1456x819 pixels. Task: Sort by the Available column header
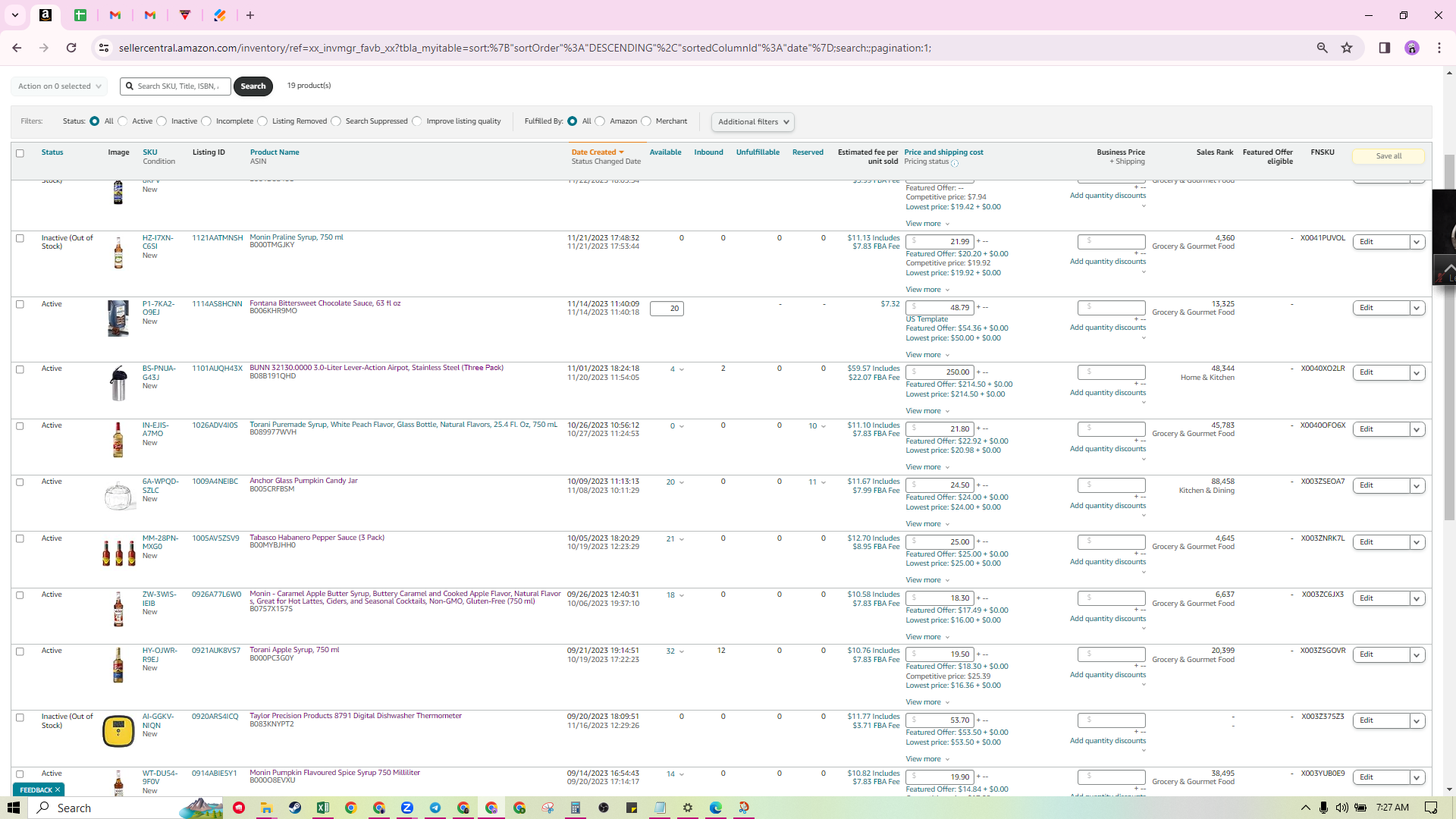[665, 152]
